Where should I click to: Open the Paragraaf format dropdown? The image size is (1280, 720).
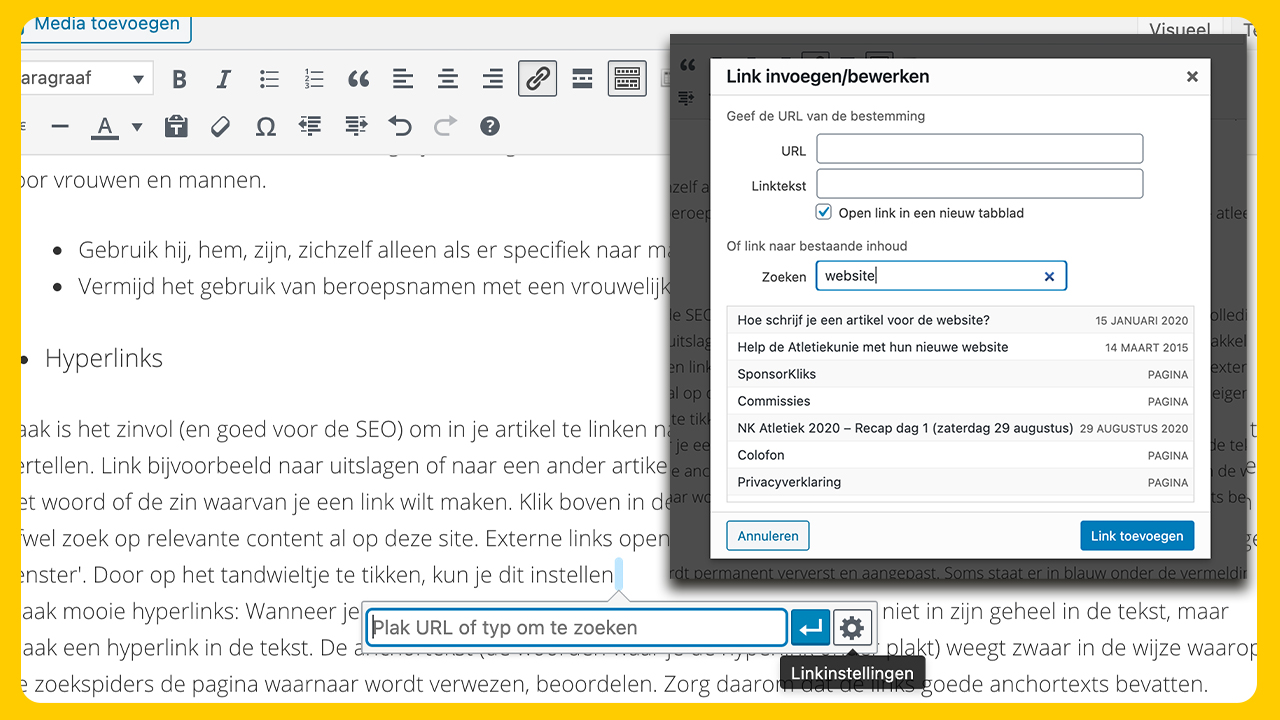85,79
